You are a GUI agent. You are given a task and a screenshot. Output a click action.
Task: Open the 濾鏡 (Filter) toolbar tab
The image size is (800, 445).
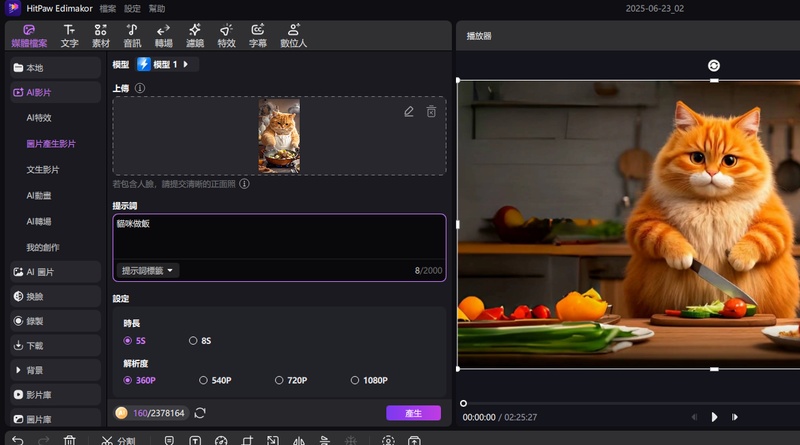click(194, 35)
